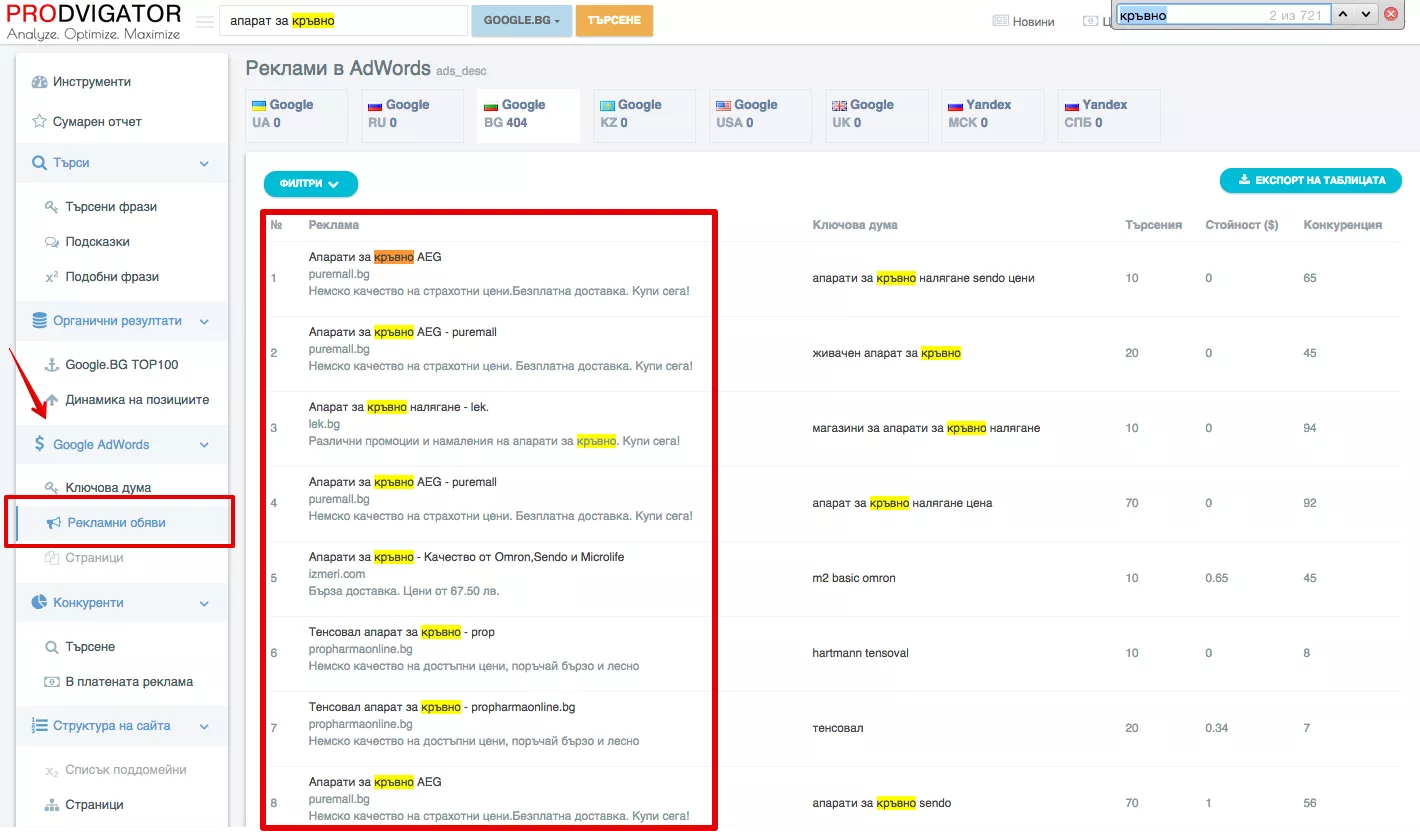
Task: Sort by the Реклама column header
Action: [334, 225]
